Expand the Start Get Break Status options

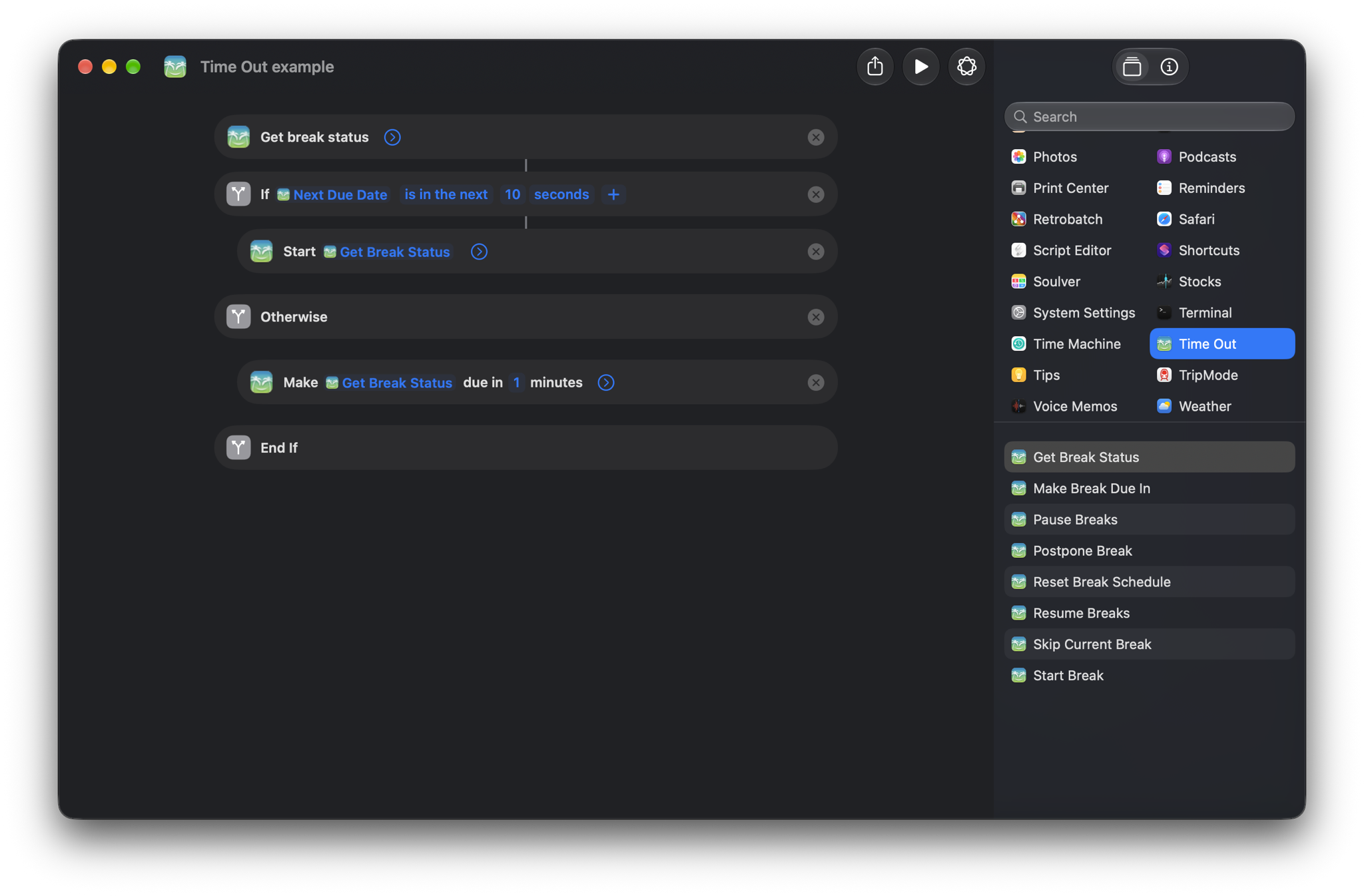479,252
